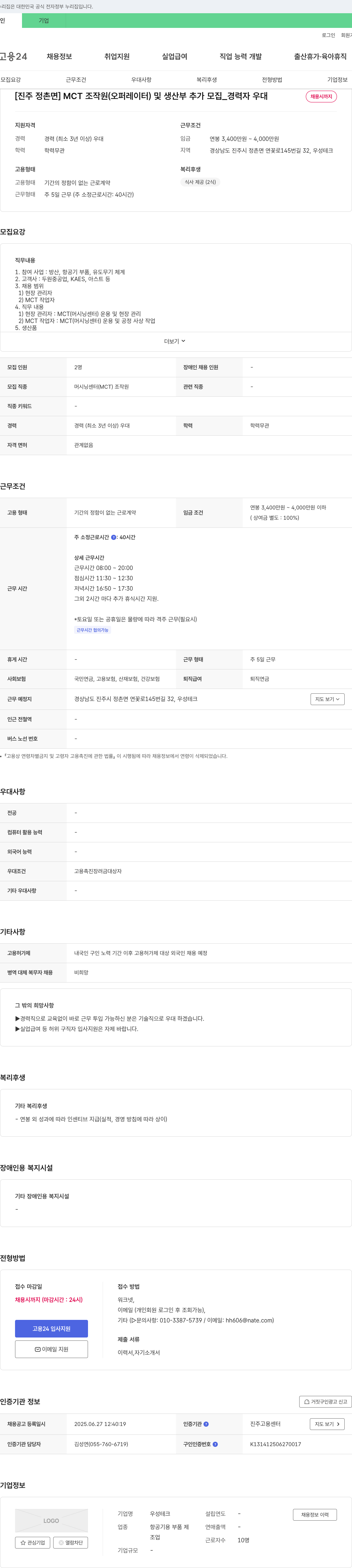Click the company name 우성테크
This screenshot has height=1568, width=352.
[x=160, y=1514]
